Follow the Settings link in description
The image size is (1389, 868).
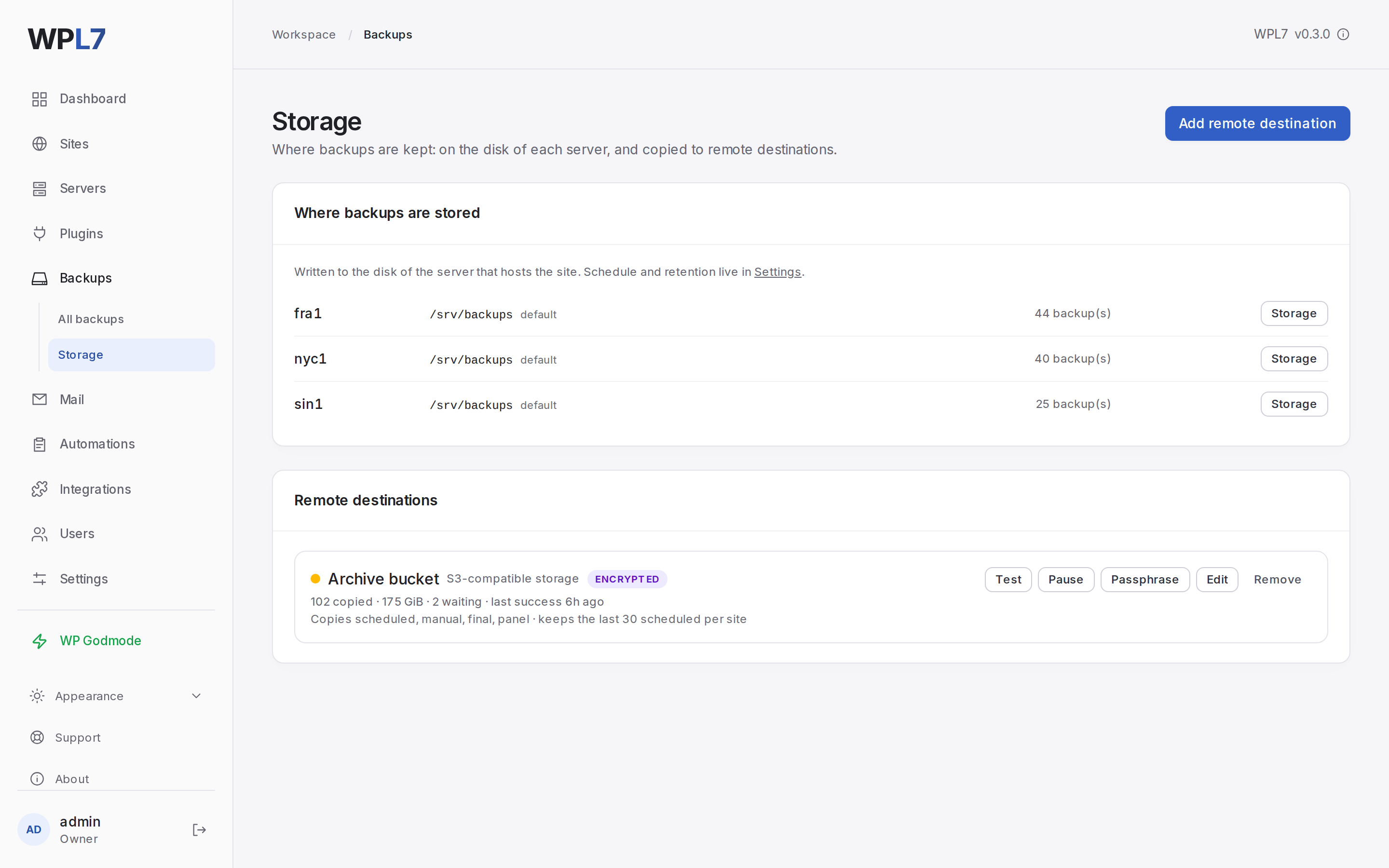click(x=777, y=272)
